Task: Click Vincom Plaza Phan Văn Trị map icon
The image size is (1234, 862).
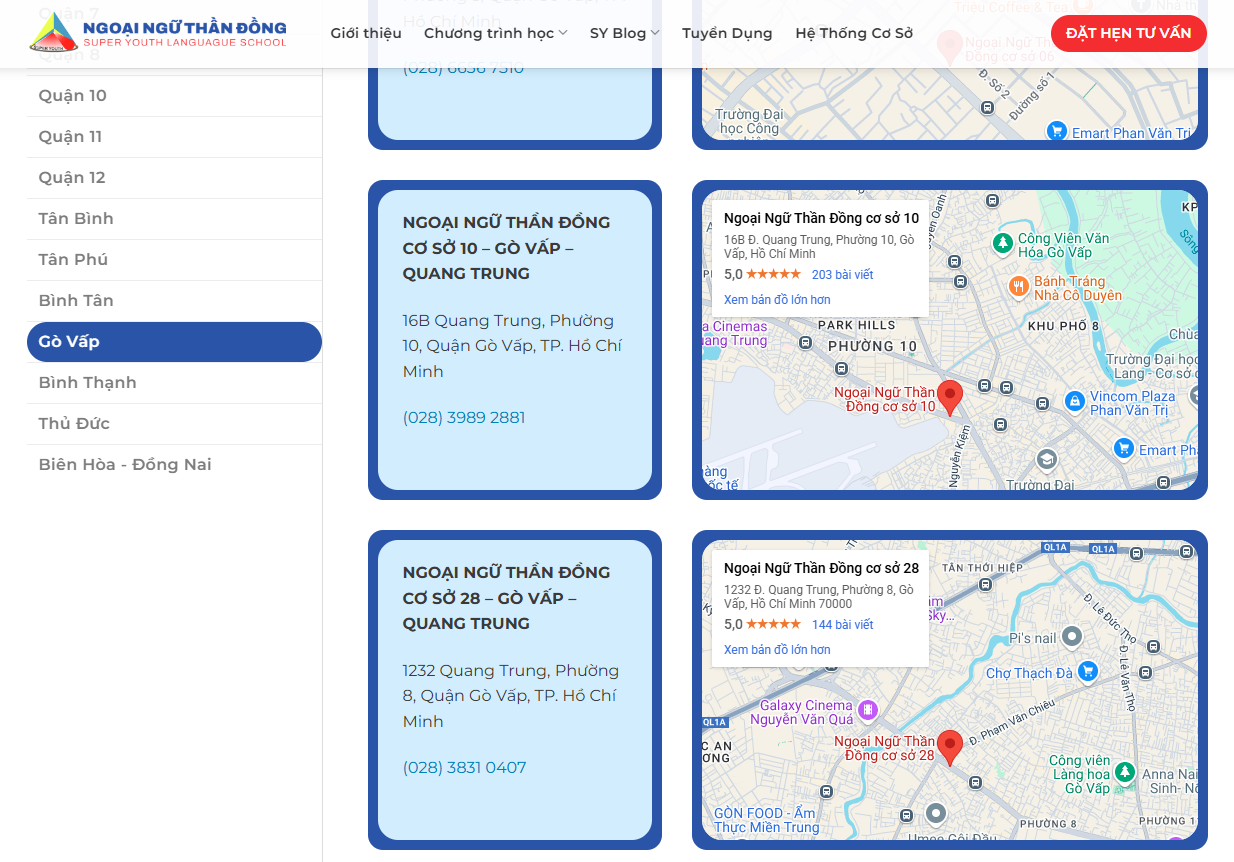Action: point(1074,402)
